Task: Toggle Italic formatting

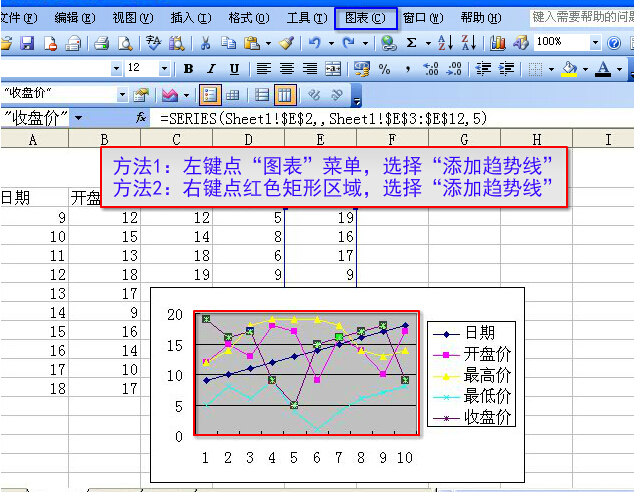Action: (211, 69)
